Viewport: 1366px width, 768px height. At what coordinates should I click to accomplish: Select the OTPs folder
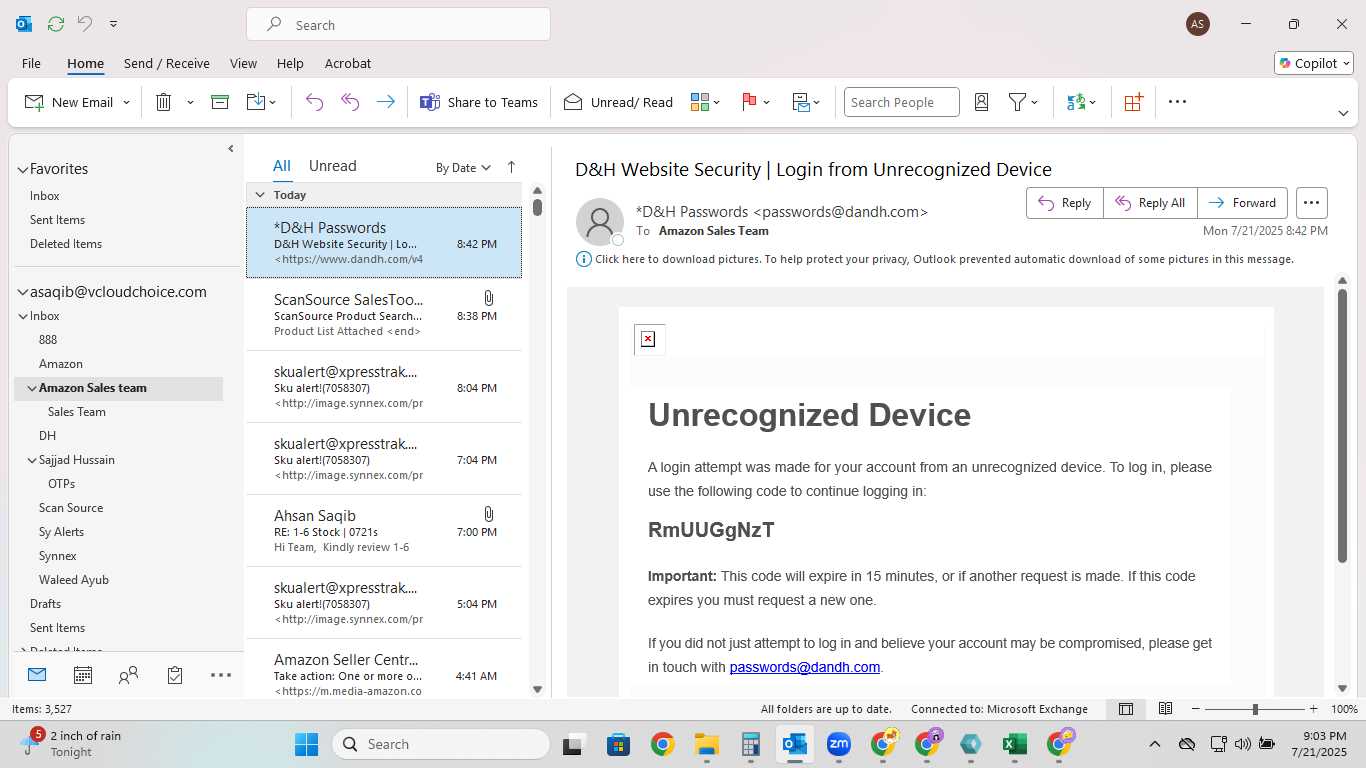61,484
